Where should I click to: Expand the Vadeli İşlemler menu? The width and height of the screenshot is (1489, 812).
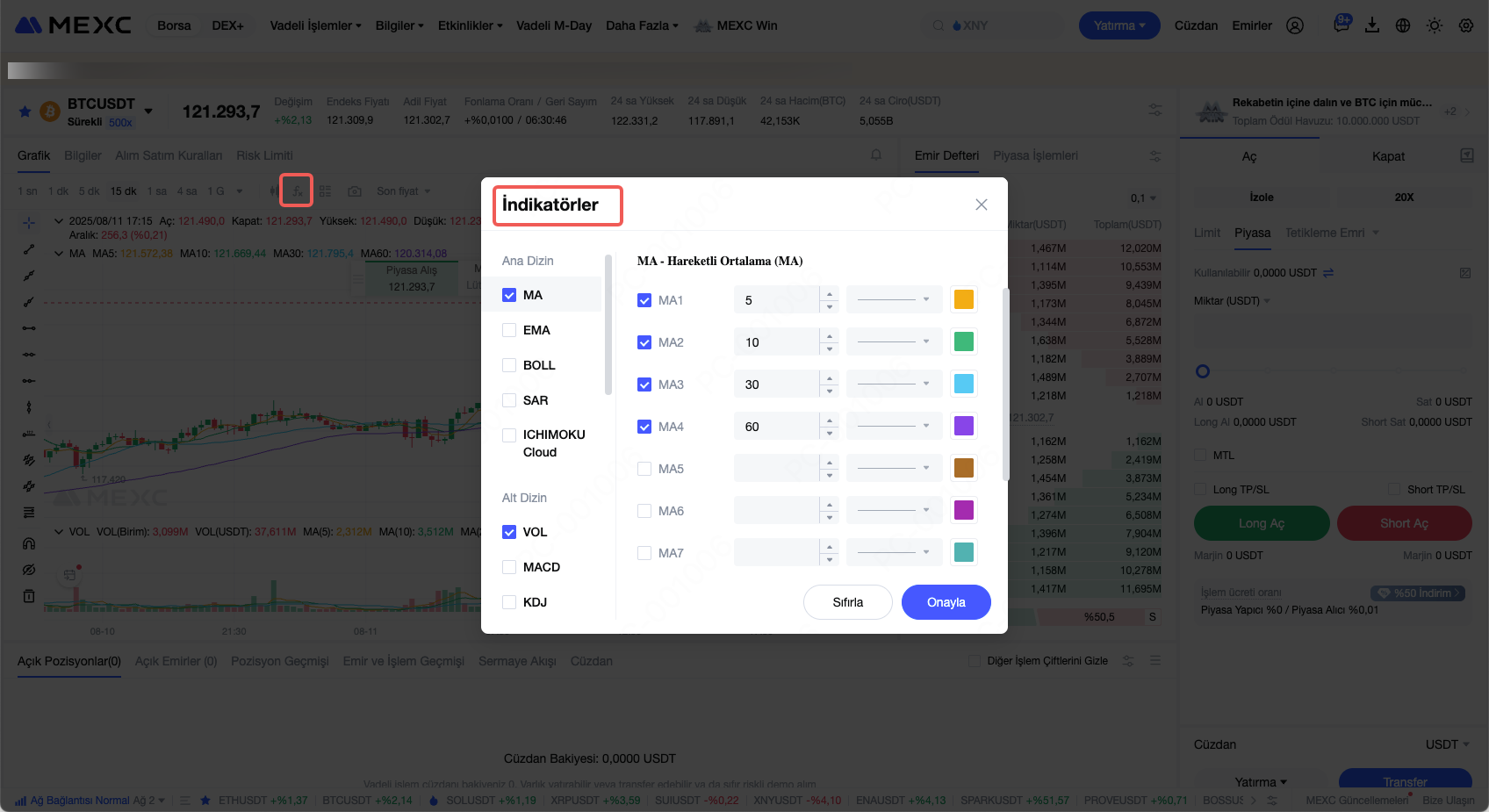tap(315, 25)
